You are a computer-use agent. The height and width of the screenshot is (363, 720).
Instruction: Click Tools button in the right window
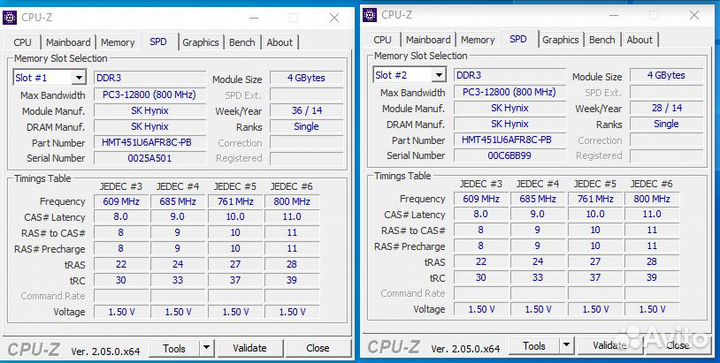tap(534, 346)
